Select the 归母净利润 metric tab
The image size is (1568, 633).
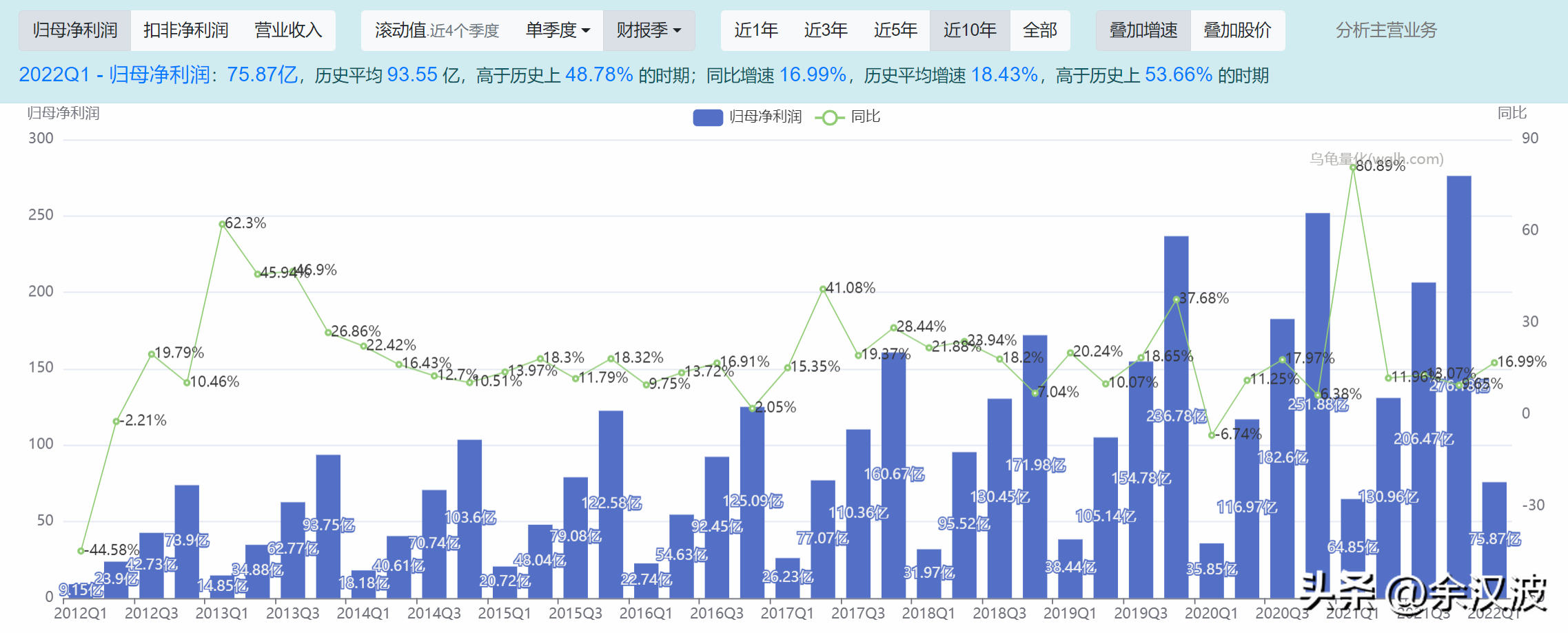[74, 30]
